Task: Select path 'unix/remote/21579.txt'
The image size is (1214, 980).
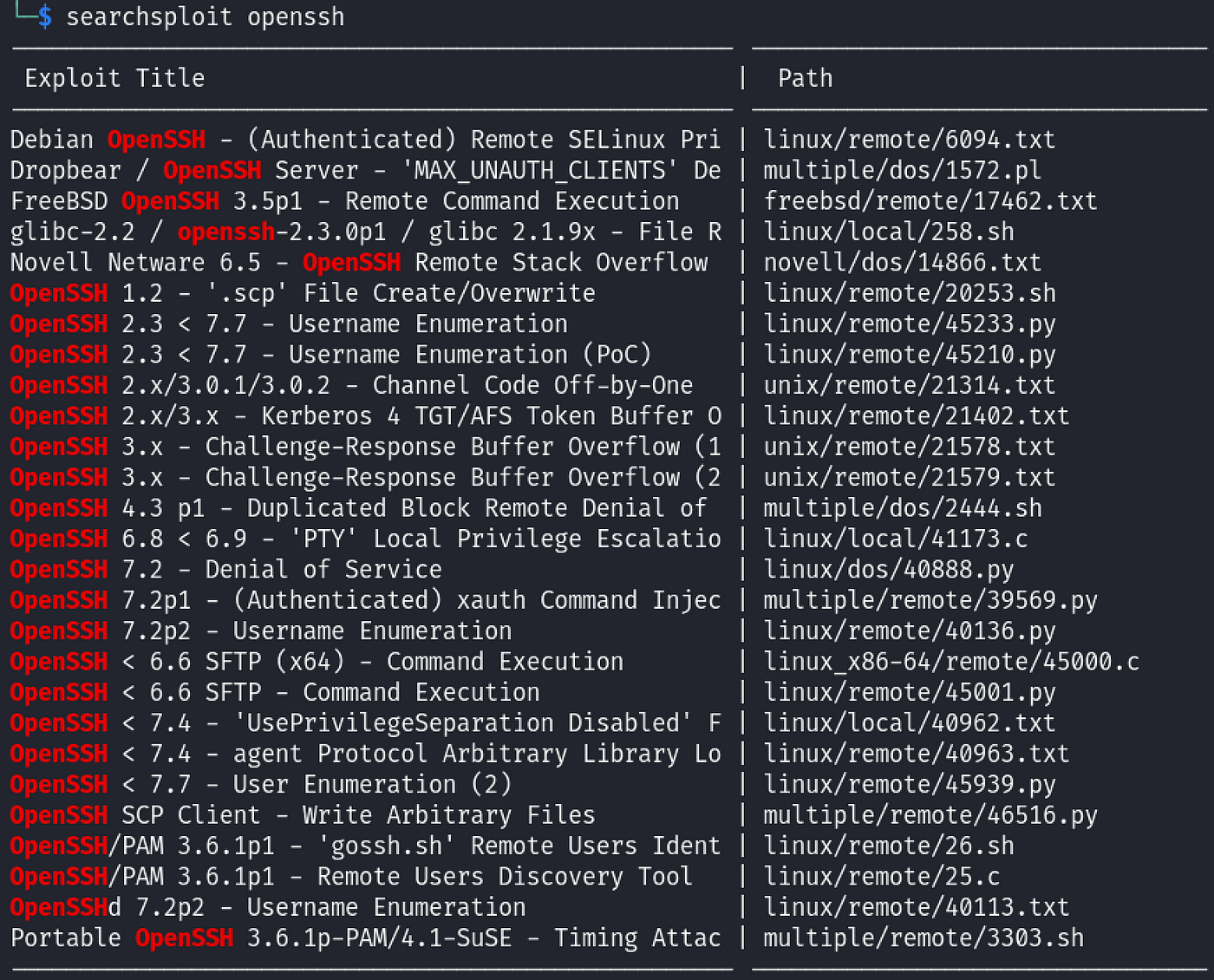Action: click(909, 477)
